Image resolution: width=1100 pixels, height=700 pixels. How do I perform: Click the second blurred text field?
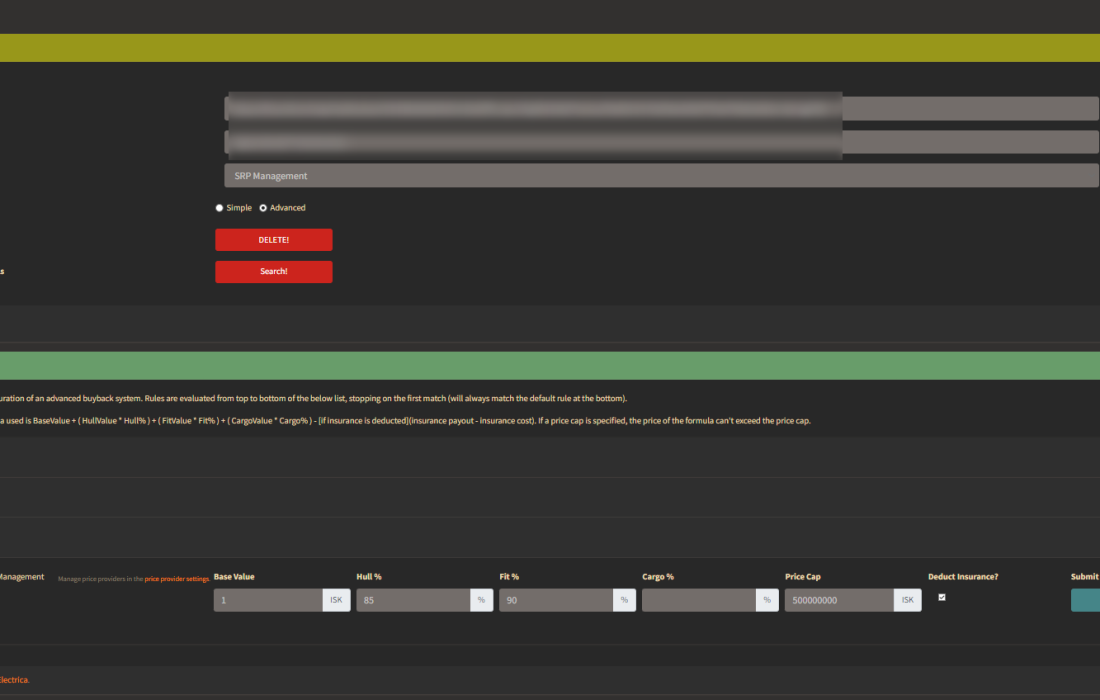660,142
